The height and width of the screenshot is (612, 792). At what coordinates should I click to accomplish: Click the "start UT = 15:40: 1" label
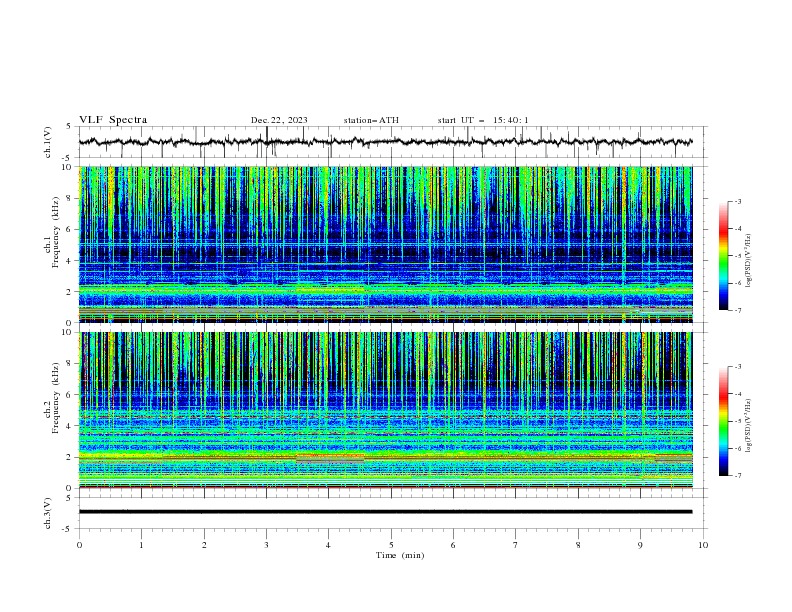point(483,120)
